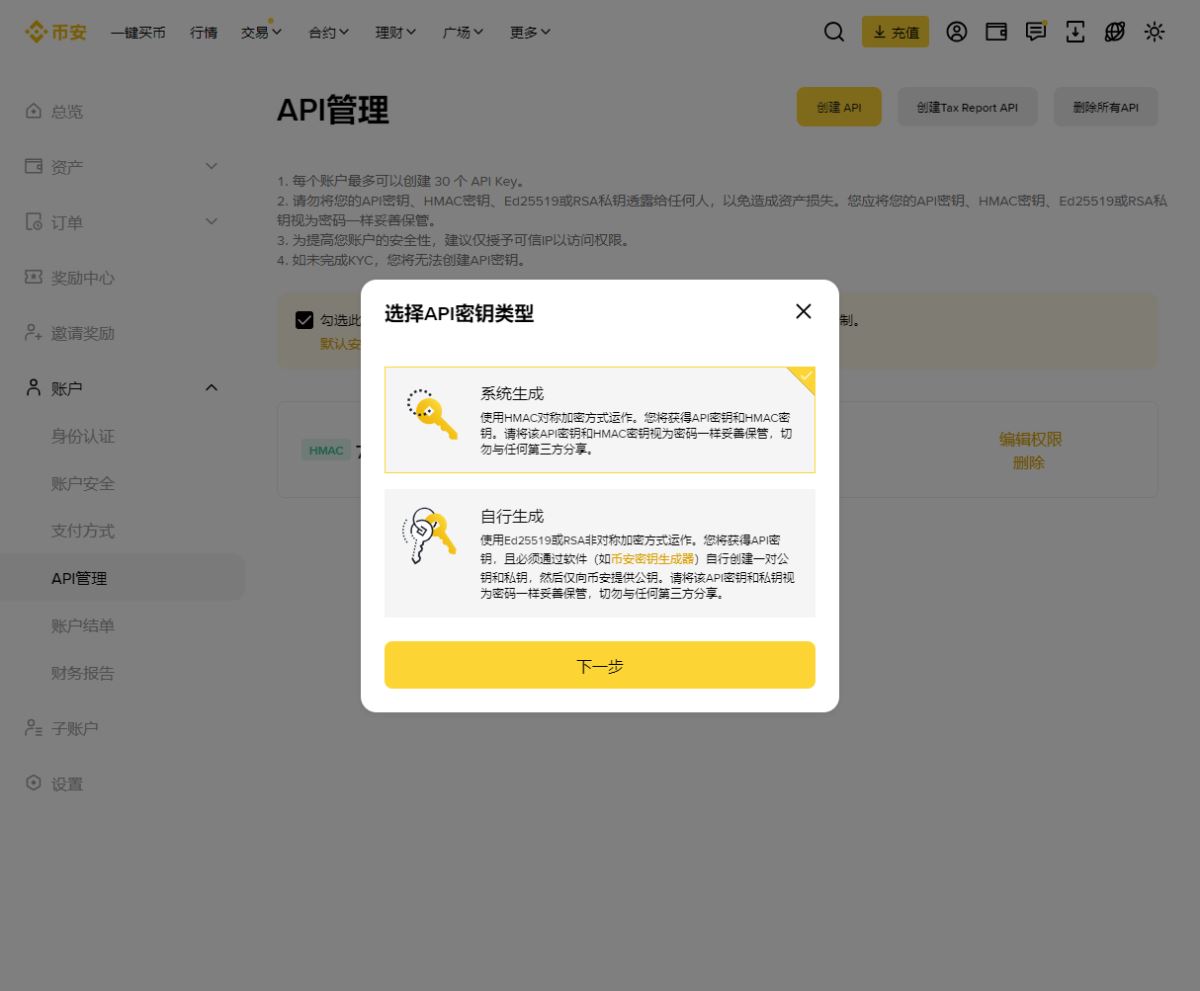The height and width of the screenshot is (991, 1200).
Task: Open the user profile icon
Action: (x=956, y=31)
